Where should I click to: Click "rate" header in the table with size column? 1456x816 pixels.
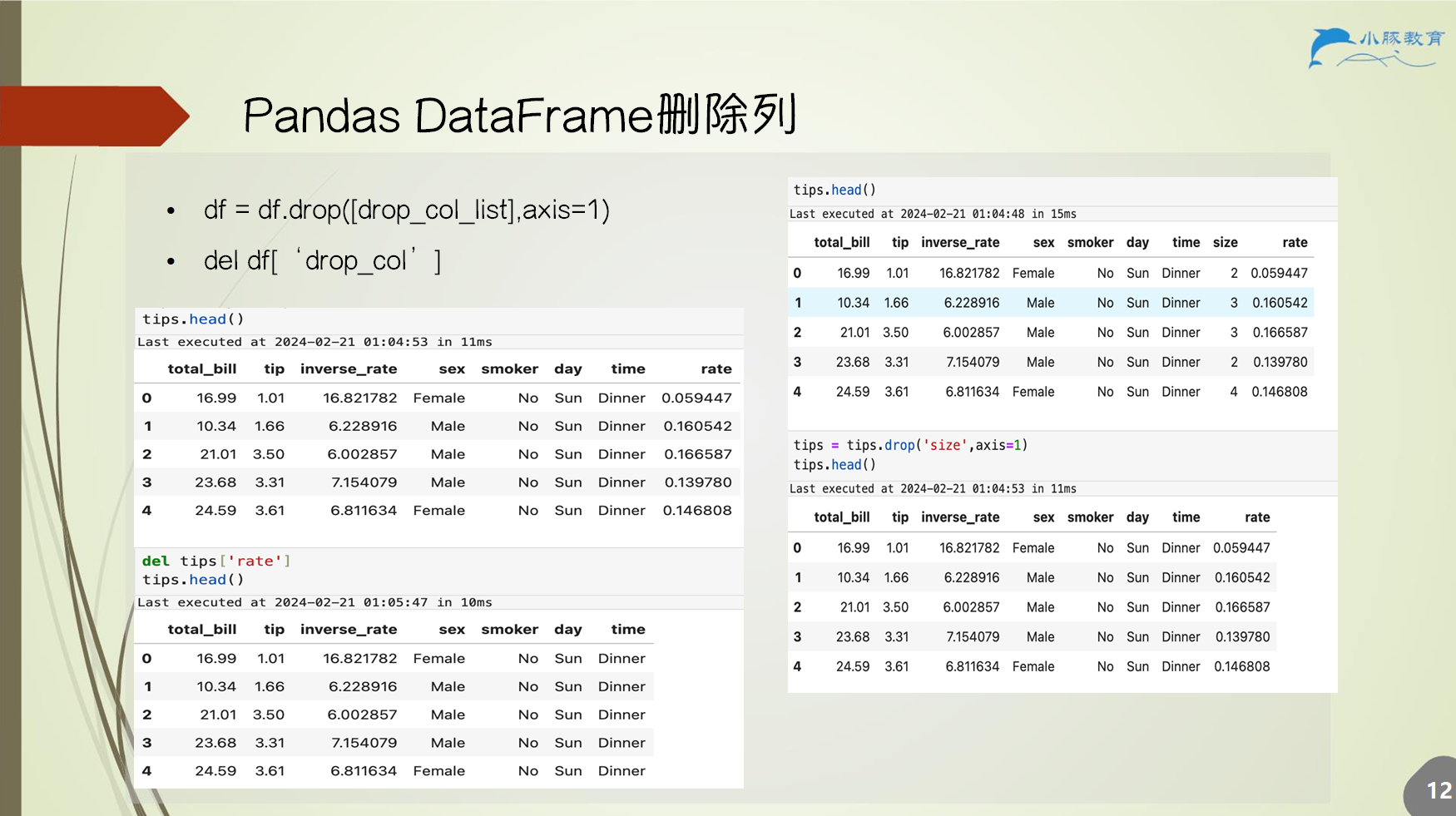pyautogui.click(x=1295, y=242)
